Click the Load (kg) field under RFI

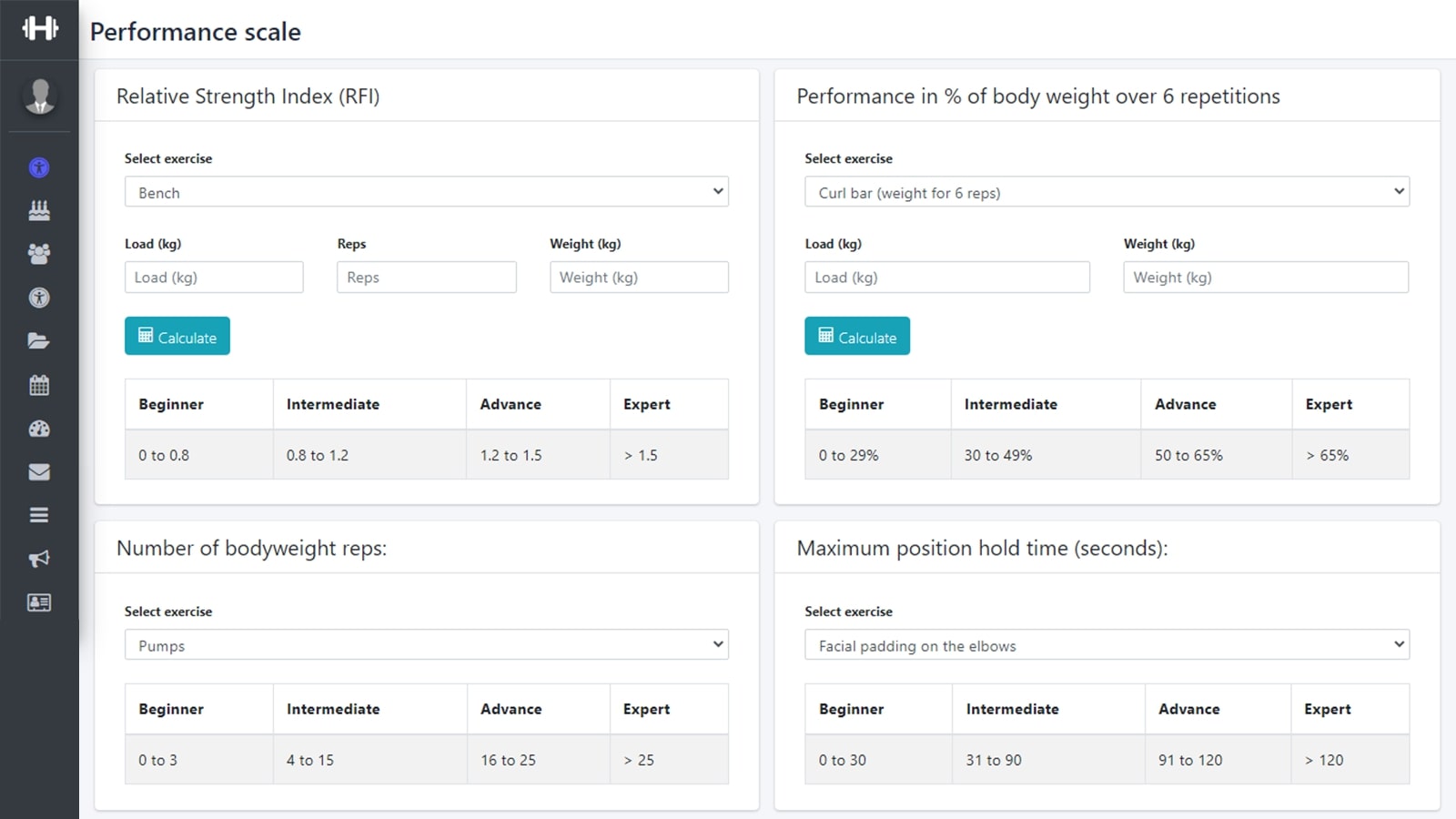point(214,278)
